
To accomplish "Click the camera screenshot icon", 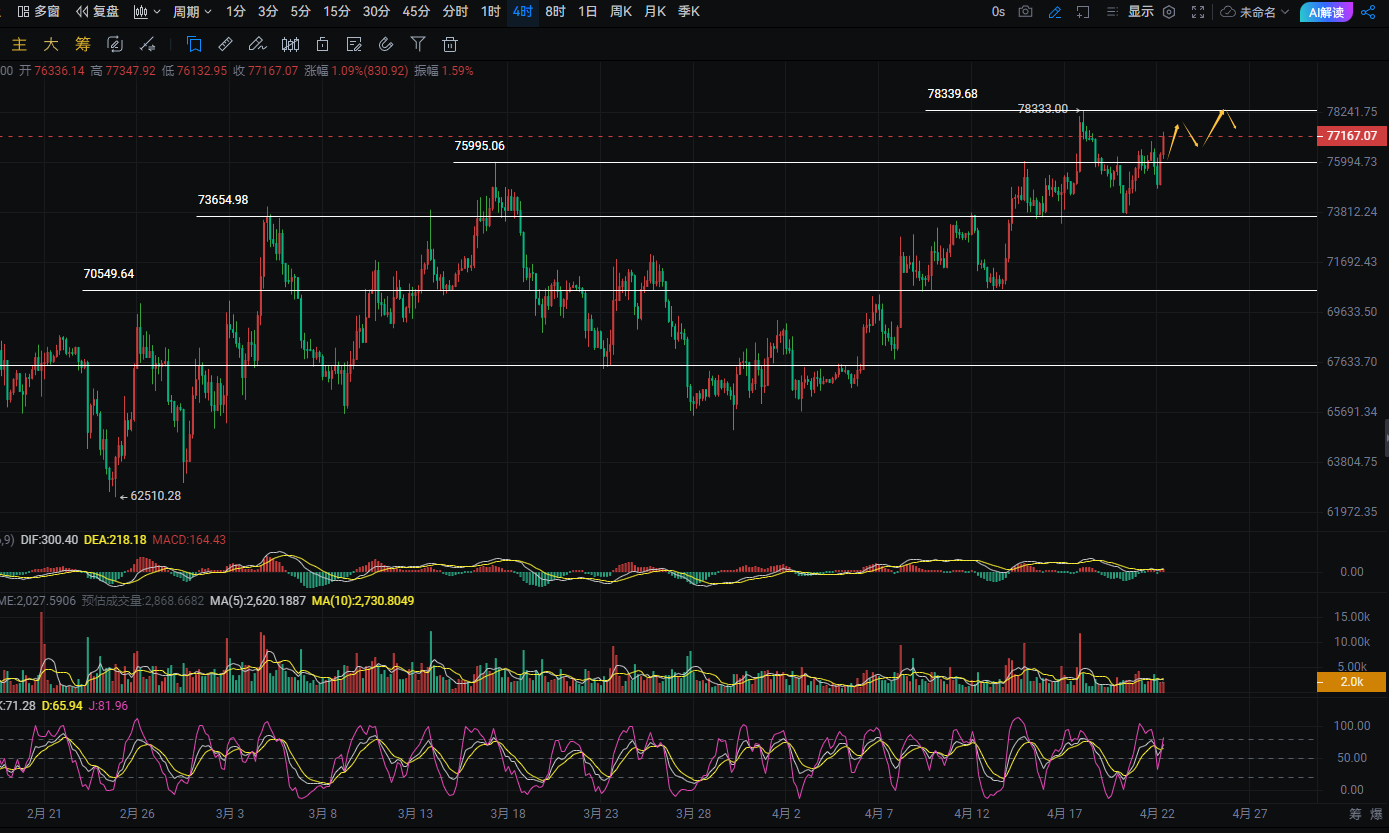I will (1026, 12).
